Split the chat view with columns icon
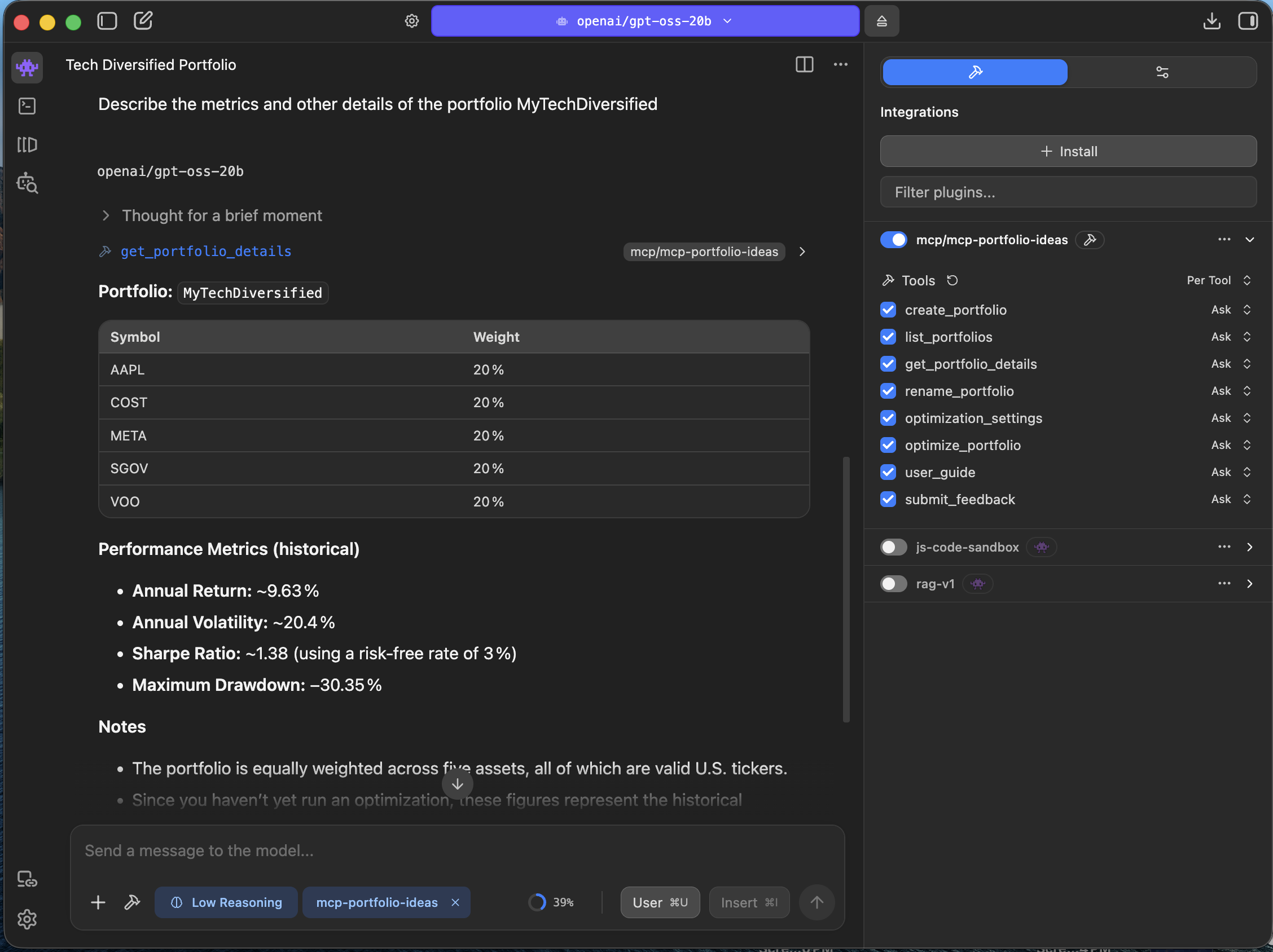This screenshot has height=952, width=1273. click(804, 64)
